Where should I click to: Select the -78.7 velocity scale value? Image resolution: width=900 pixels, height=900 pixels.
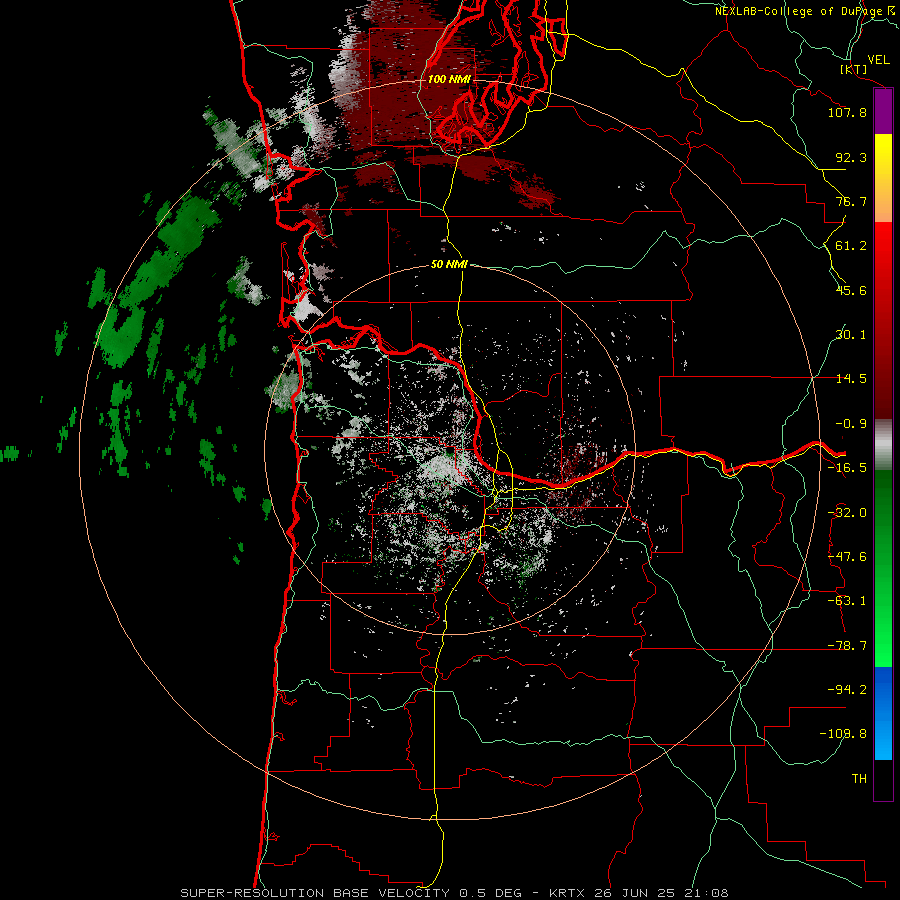[847, 646]
